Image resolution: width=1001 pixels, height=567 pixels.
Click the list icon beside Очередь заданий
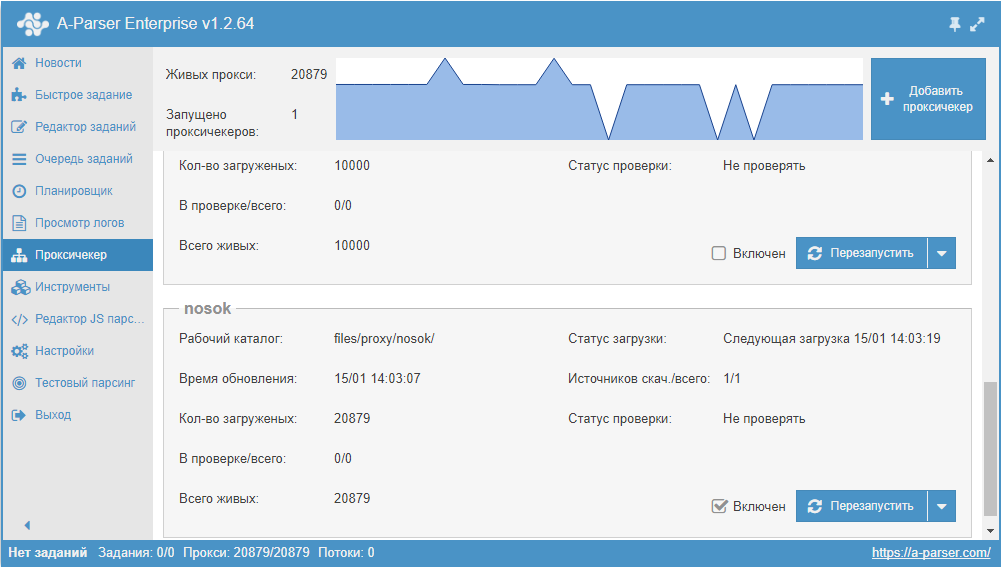(19, 158)
